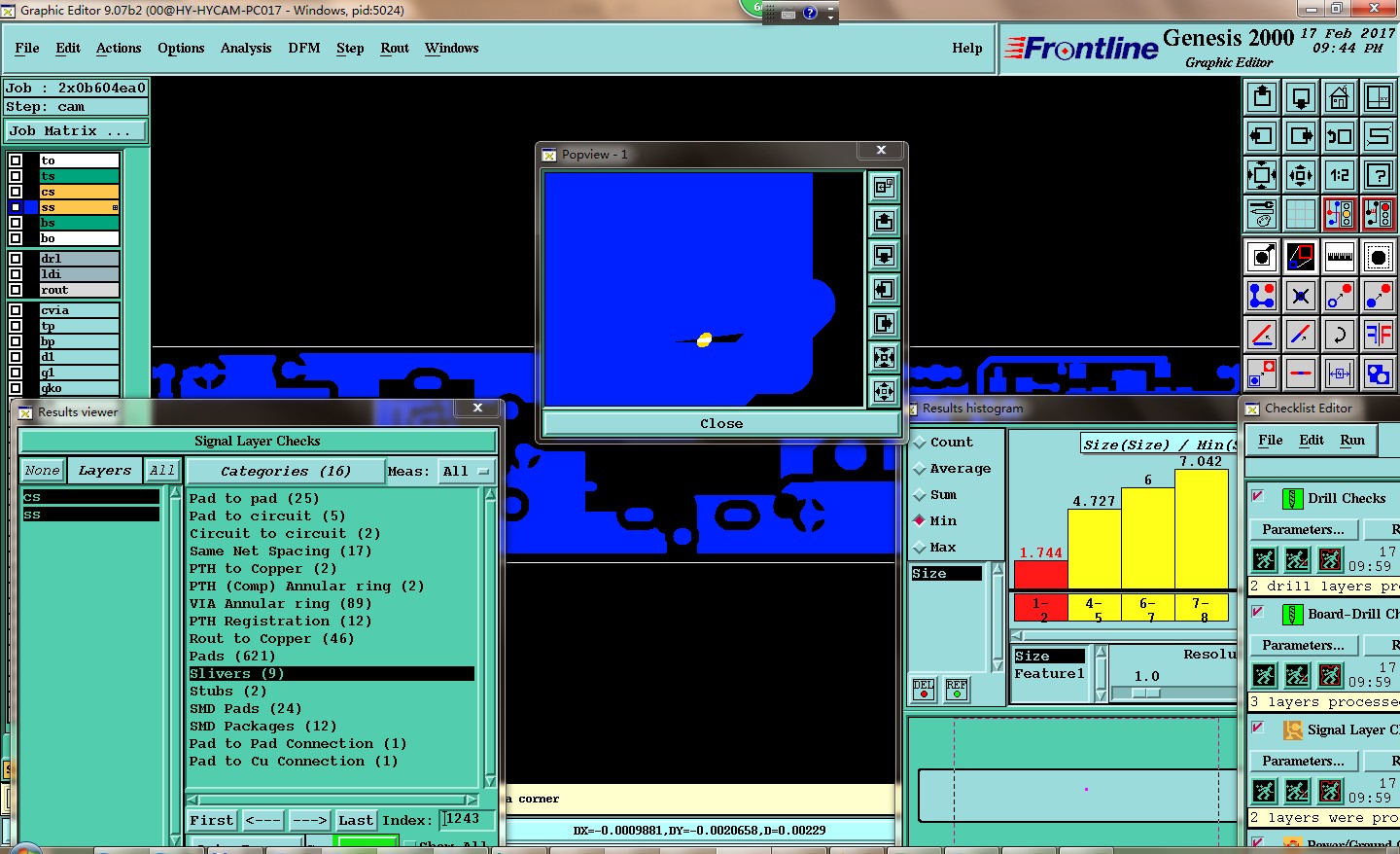
Task: Click the connected blue and red dots icon
Action: pyautogui.click(x=1262, y=296)
